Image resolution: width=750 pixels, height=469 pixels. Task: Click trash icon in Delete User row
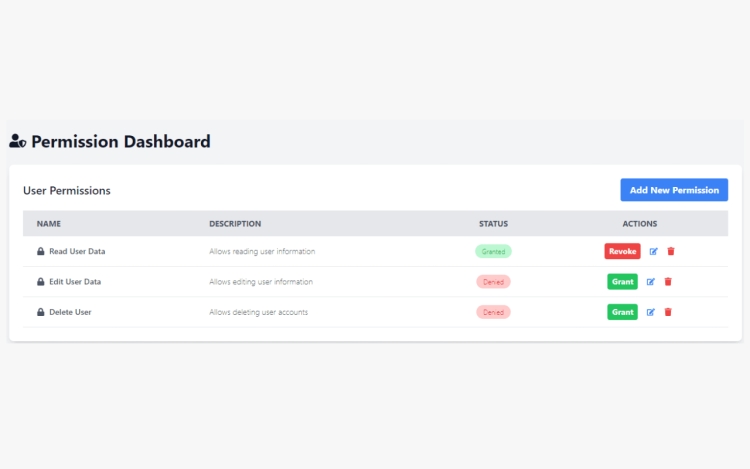(668, 312)
